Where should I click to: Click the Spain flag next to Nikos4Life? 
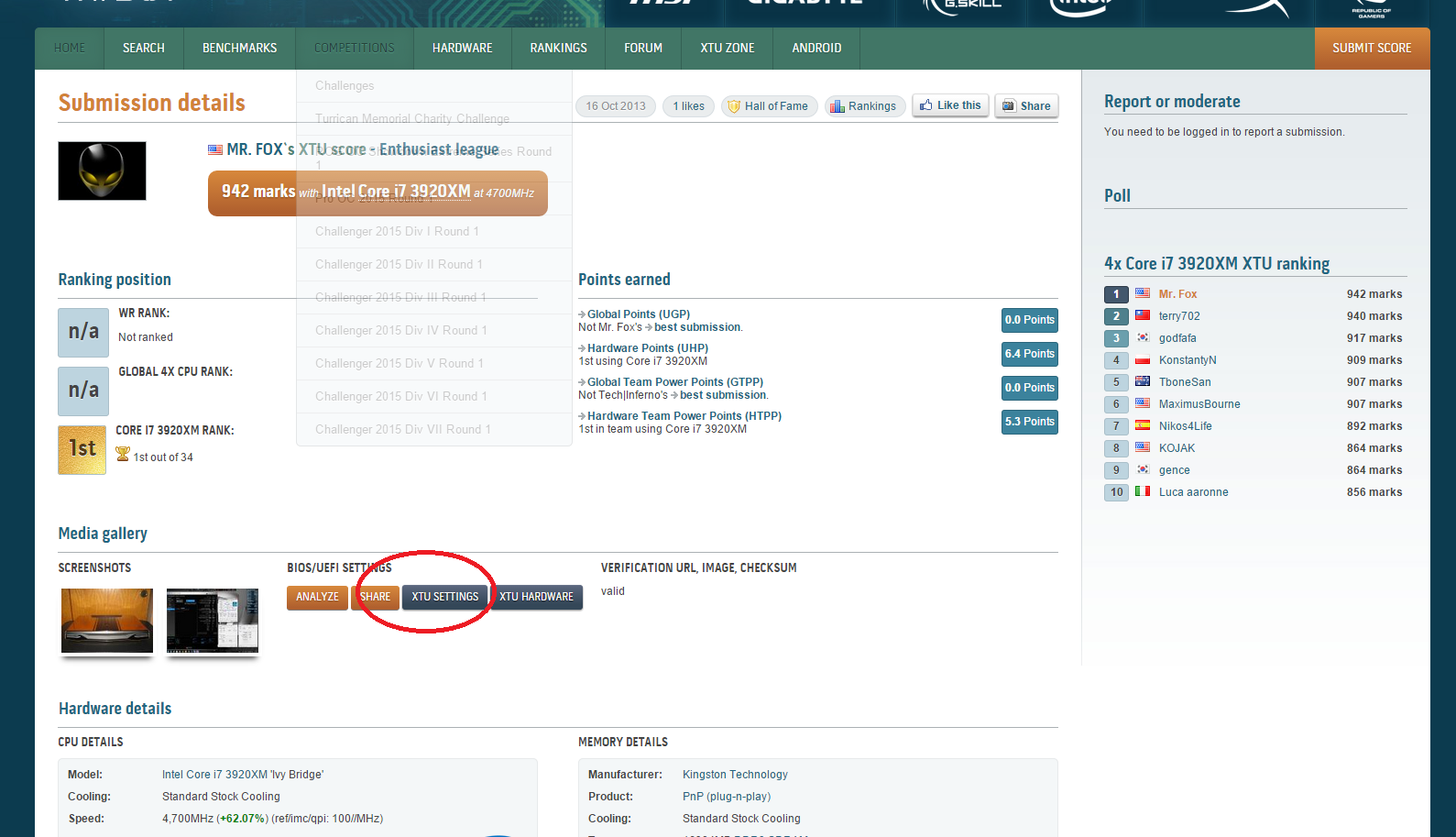coord(1143,425)
